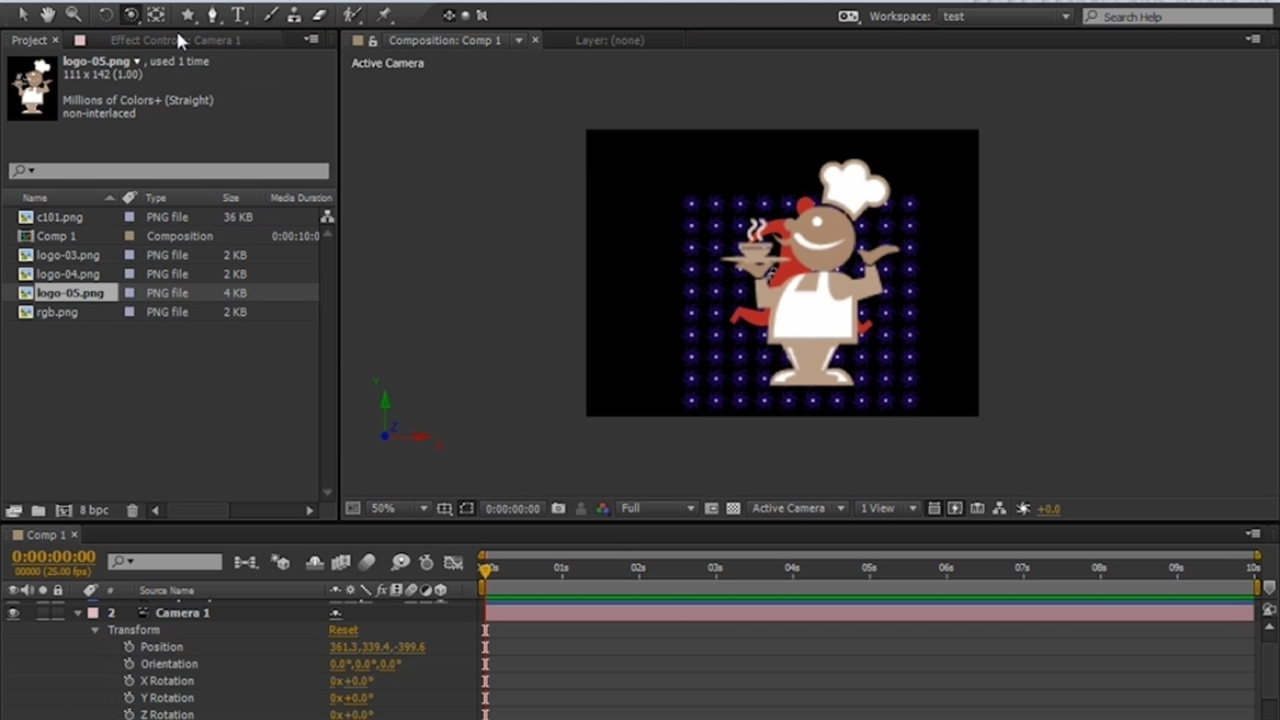Select the Clone Stamp tool
This screenshot has height=720, width=1280.
point(294,15)
